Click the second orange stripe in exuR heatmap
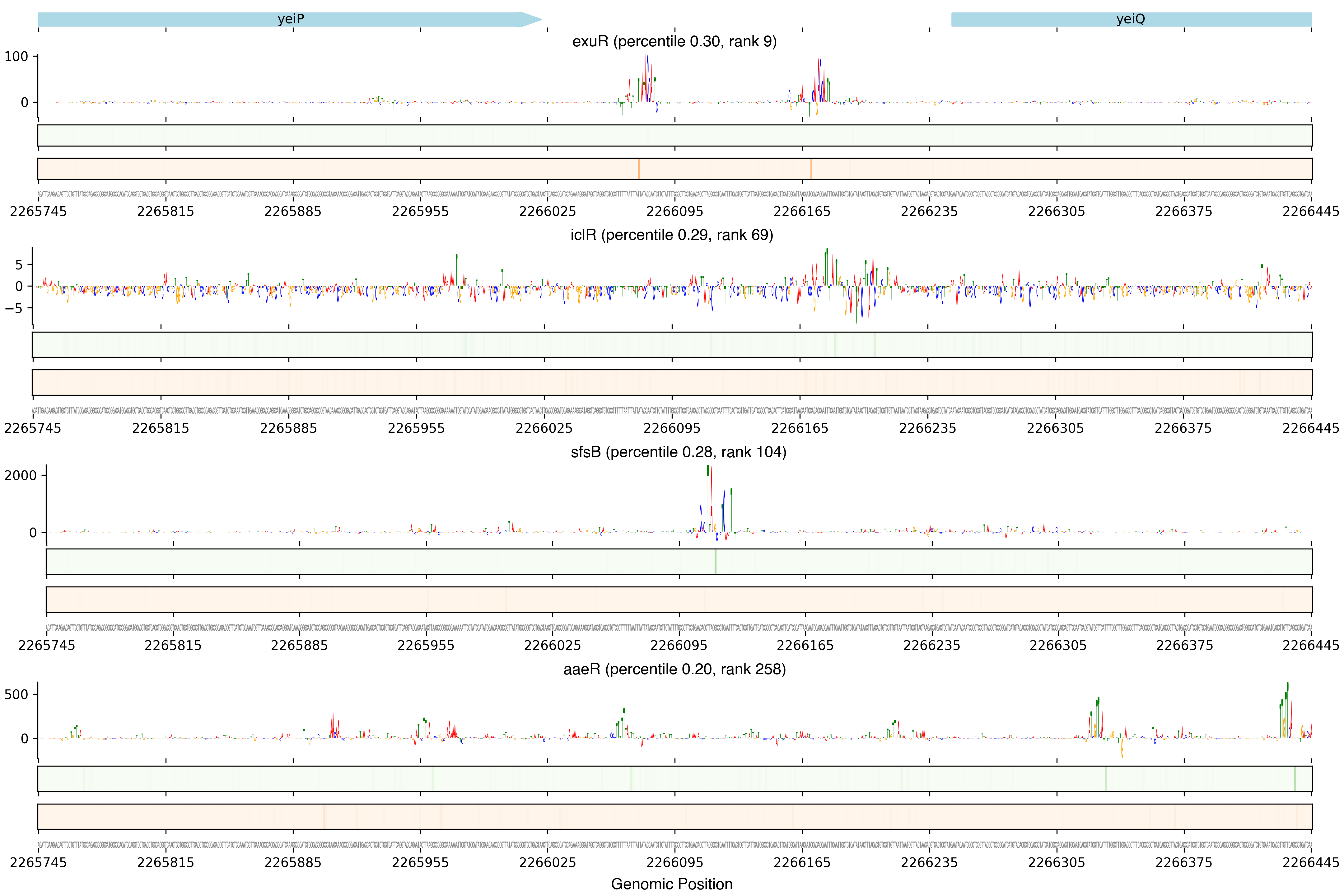 coord(811,169)
